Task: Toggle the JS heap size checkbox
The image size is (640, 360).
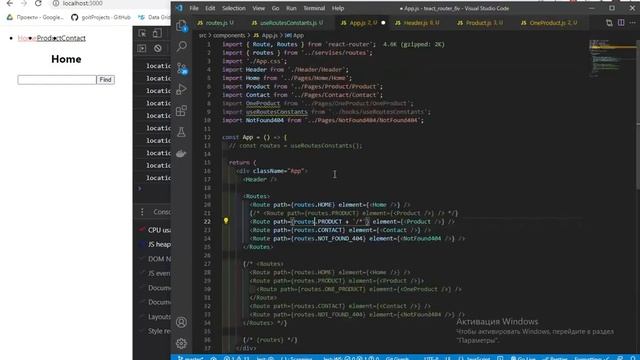Action: [x=142, y=244]
